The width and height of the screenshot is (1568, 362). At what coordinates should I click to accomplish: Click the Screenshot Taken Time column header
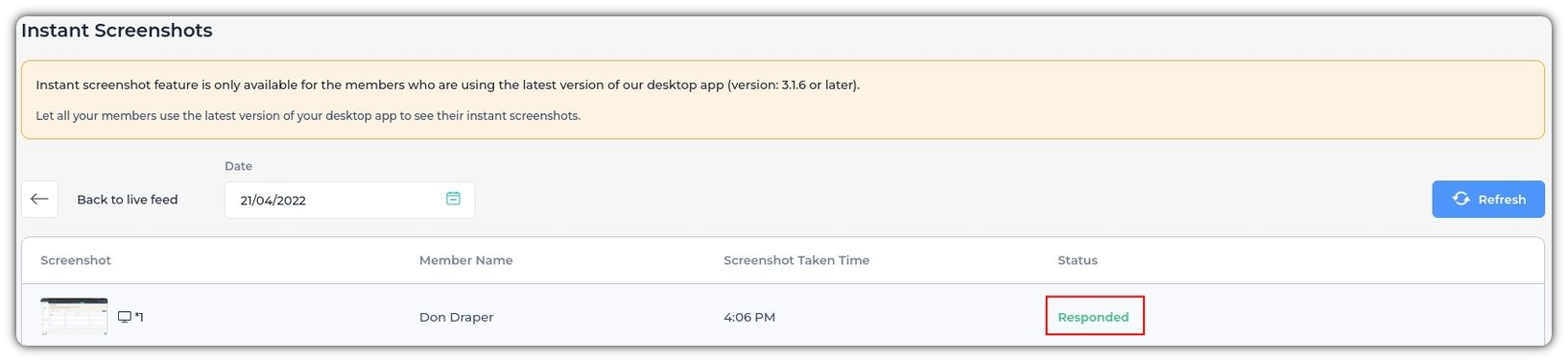click(796, 260)
